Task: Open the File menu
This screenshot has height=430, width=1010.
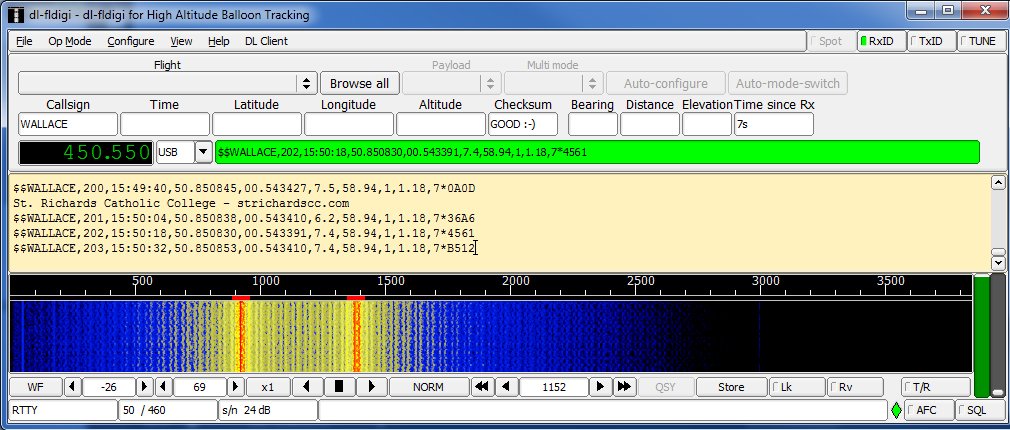Action: 24,41
